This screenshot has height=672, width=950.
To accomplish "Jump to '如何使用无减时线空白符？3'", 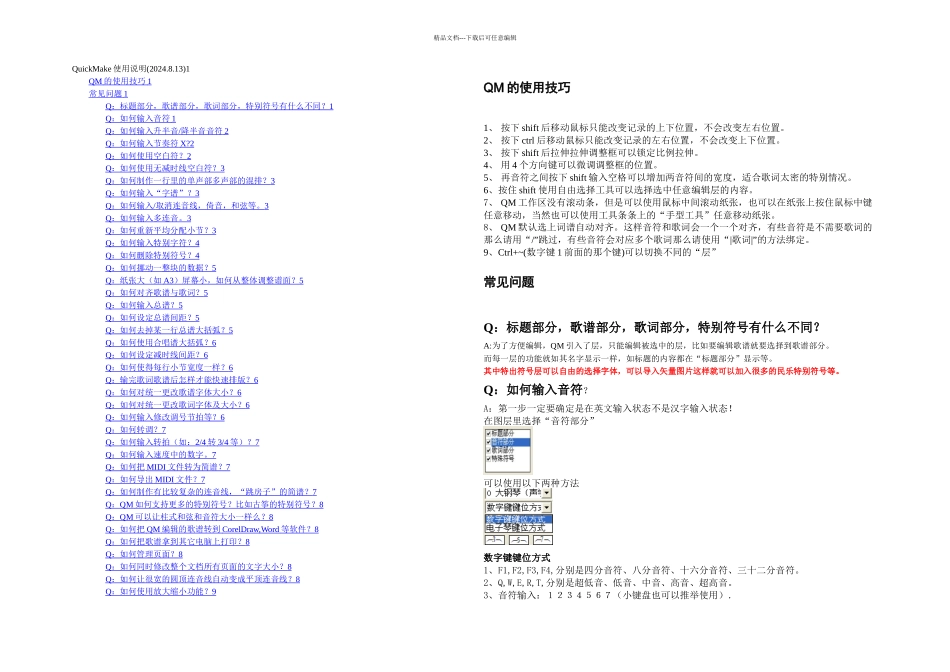I will tap(165, 168).
